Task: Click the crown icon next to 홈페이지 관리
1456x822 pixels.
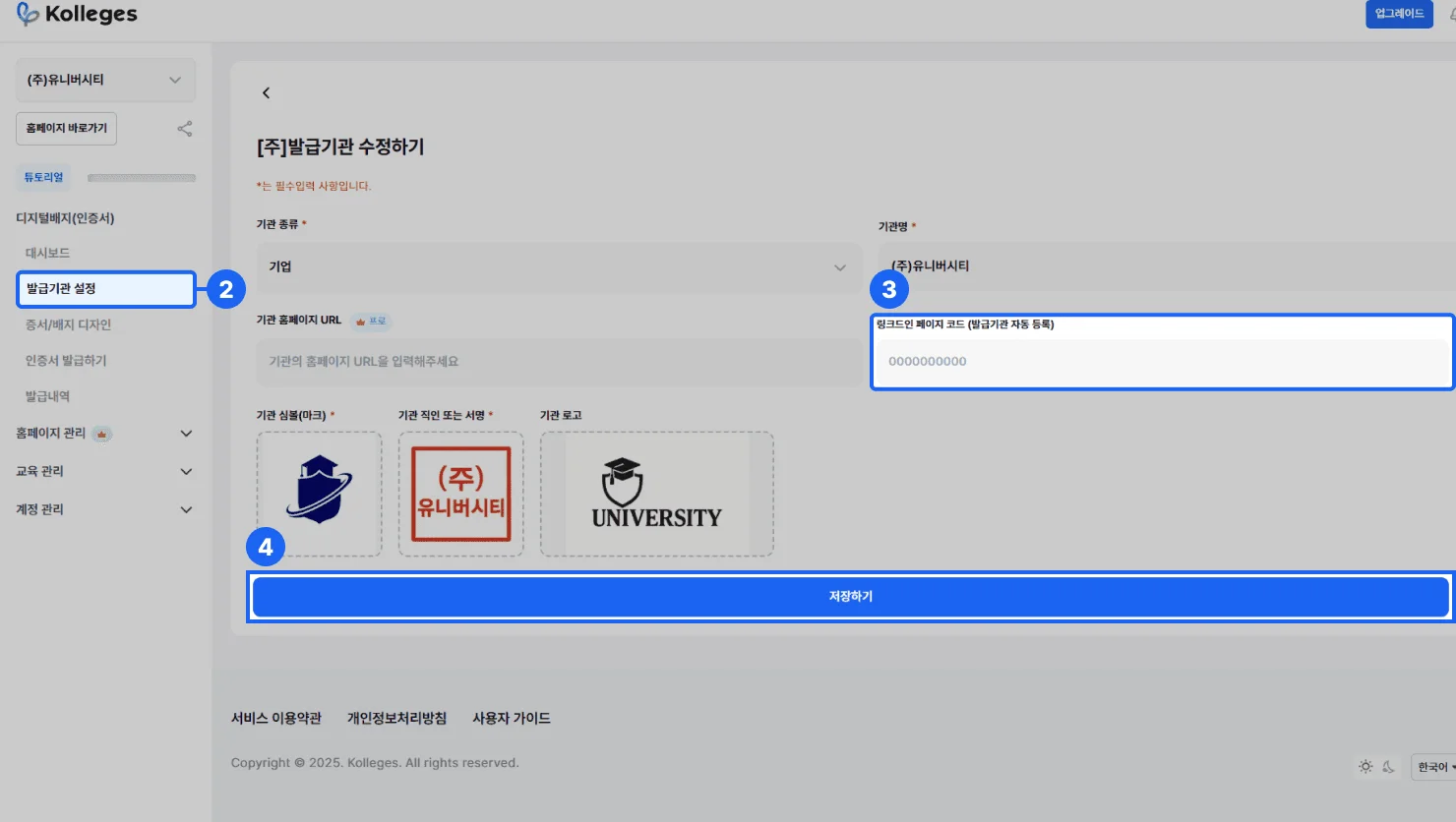Action: (101, 434)
